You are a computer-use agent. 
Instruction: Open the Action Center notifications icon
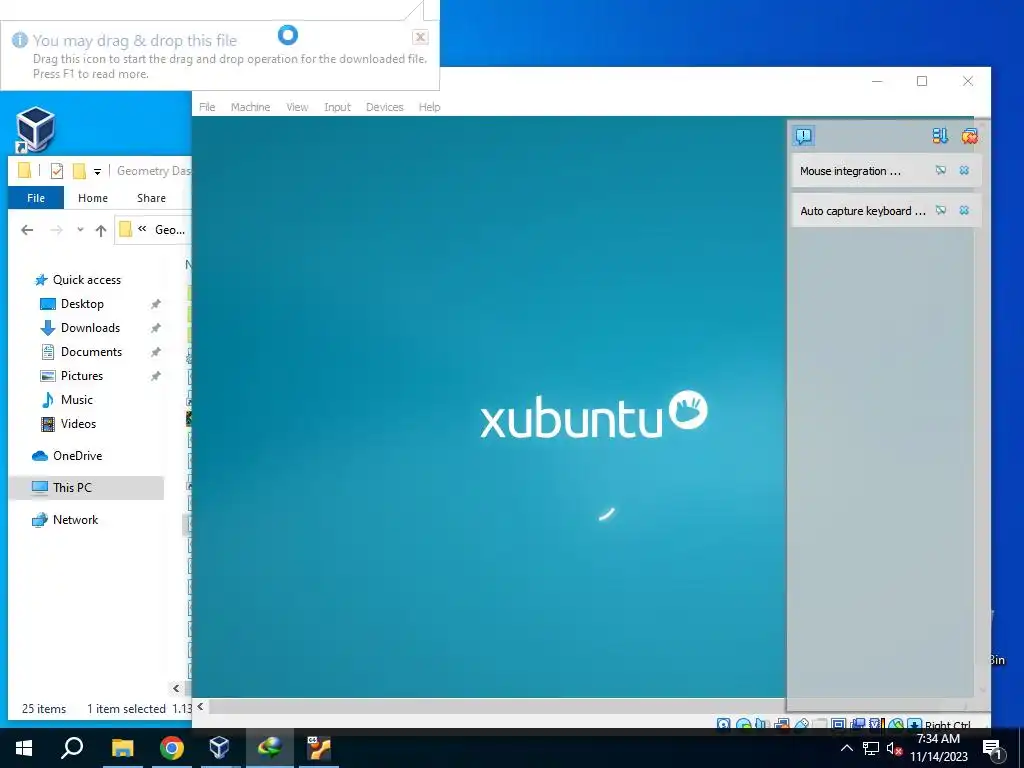click(992, 749)
